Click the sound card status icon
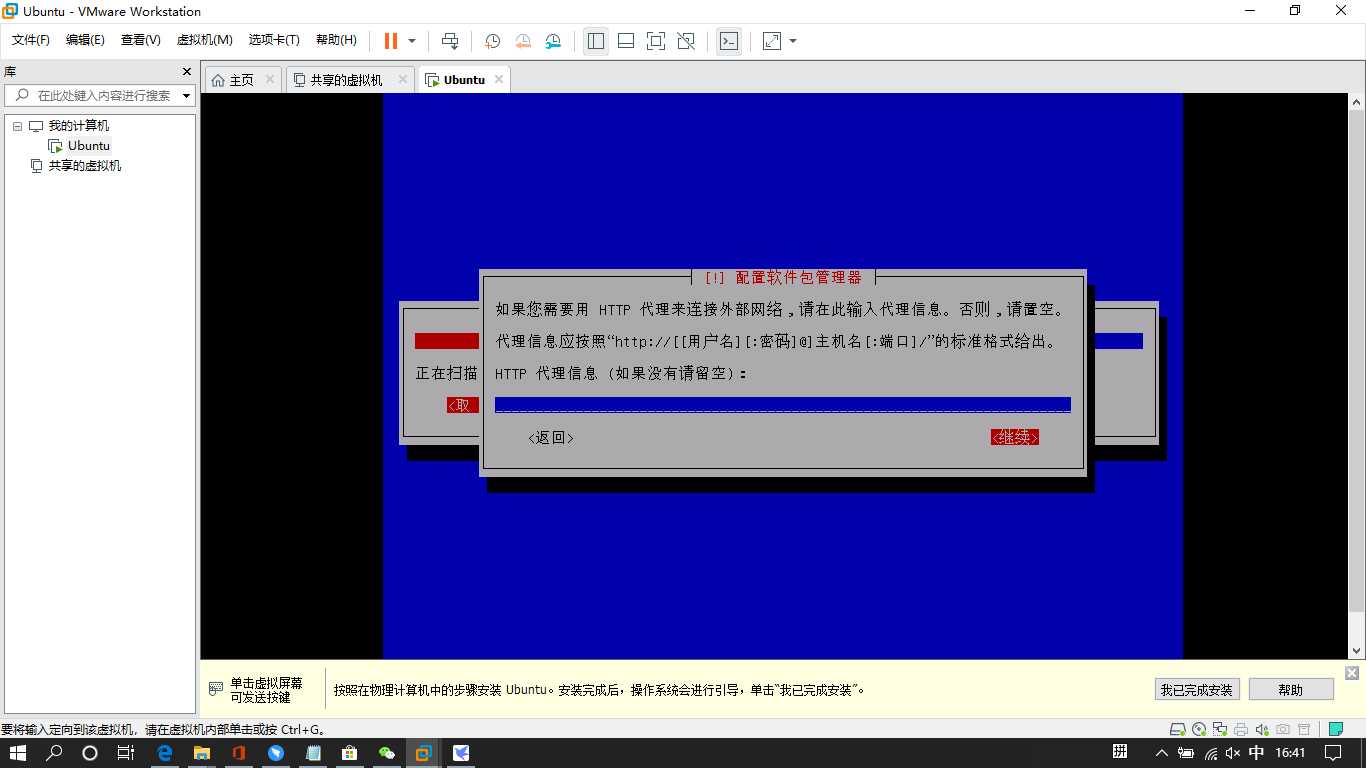 (1262, 729)
